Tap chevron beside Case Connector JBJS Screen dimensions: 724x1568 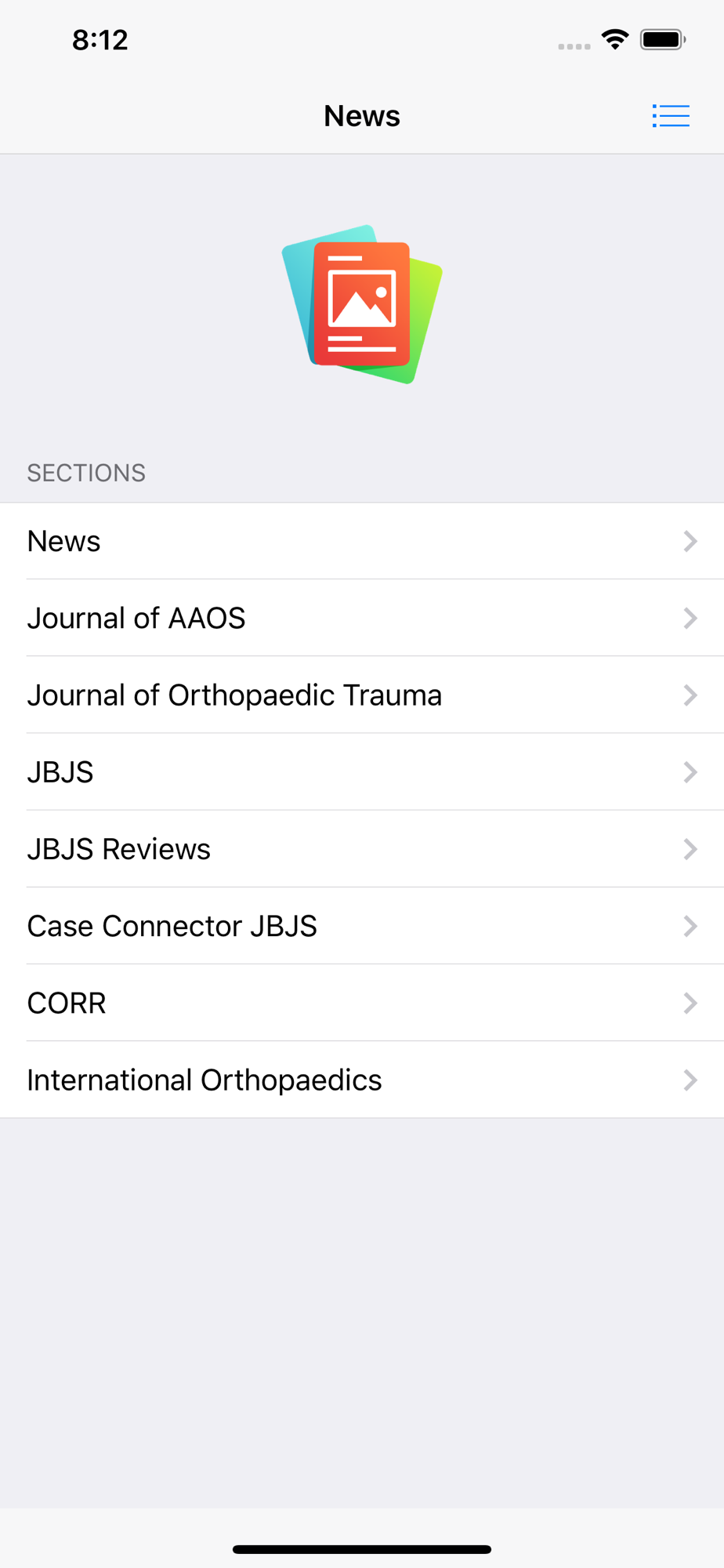coord(690,925)
